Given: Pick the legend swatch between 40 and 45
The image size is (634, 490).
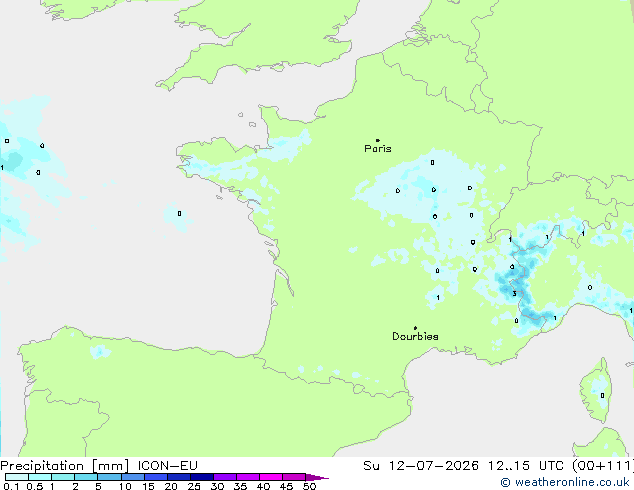Looking at the screenshot, I should point(271,477).
